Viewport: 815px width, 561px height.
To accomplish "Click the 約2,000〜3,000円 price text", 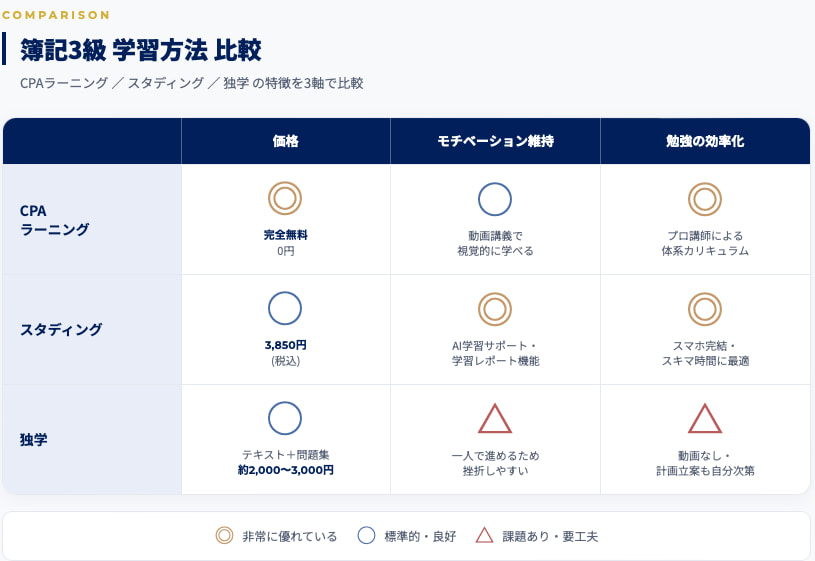I will tap(285, 470).
